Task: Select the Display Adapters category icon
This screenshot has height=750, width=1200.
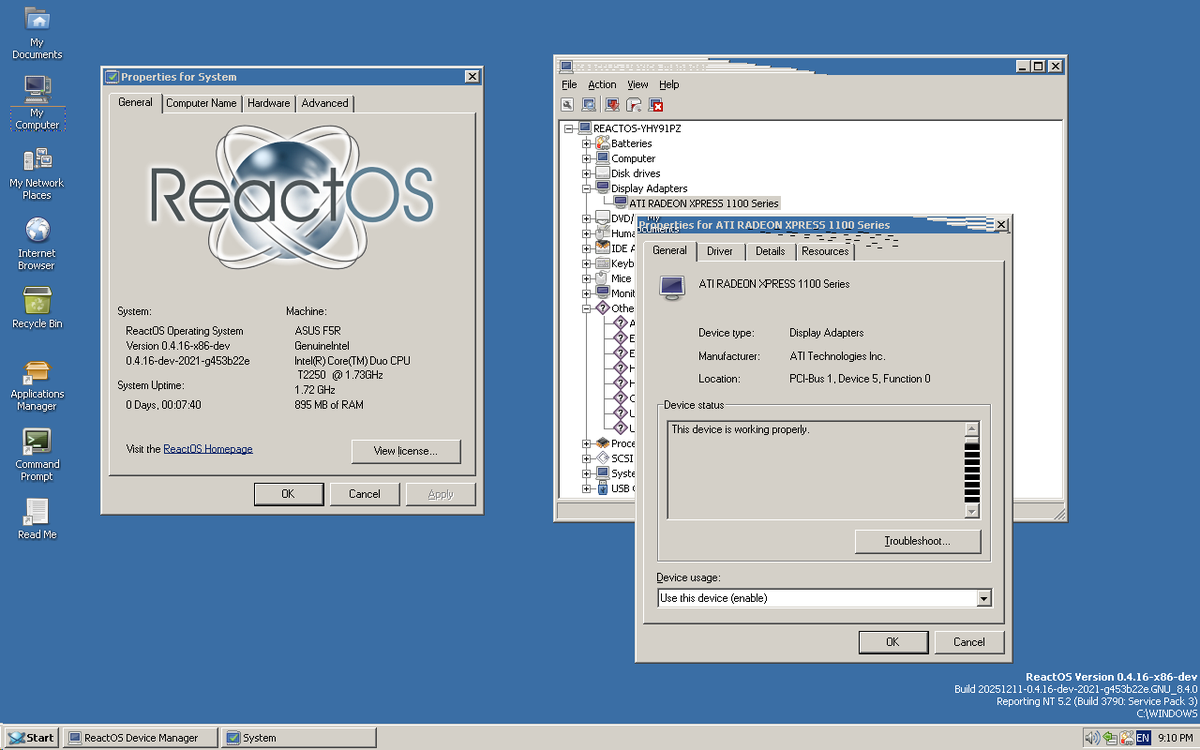Action: (603, 188)
